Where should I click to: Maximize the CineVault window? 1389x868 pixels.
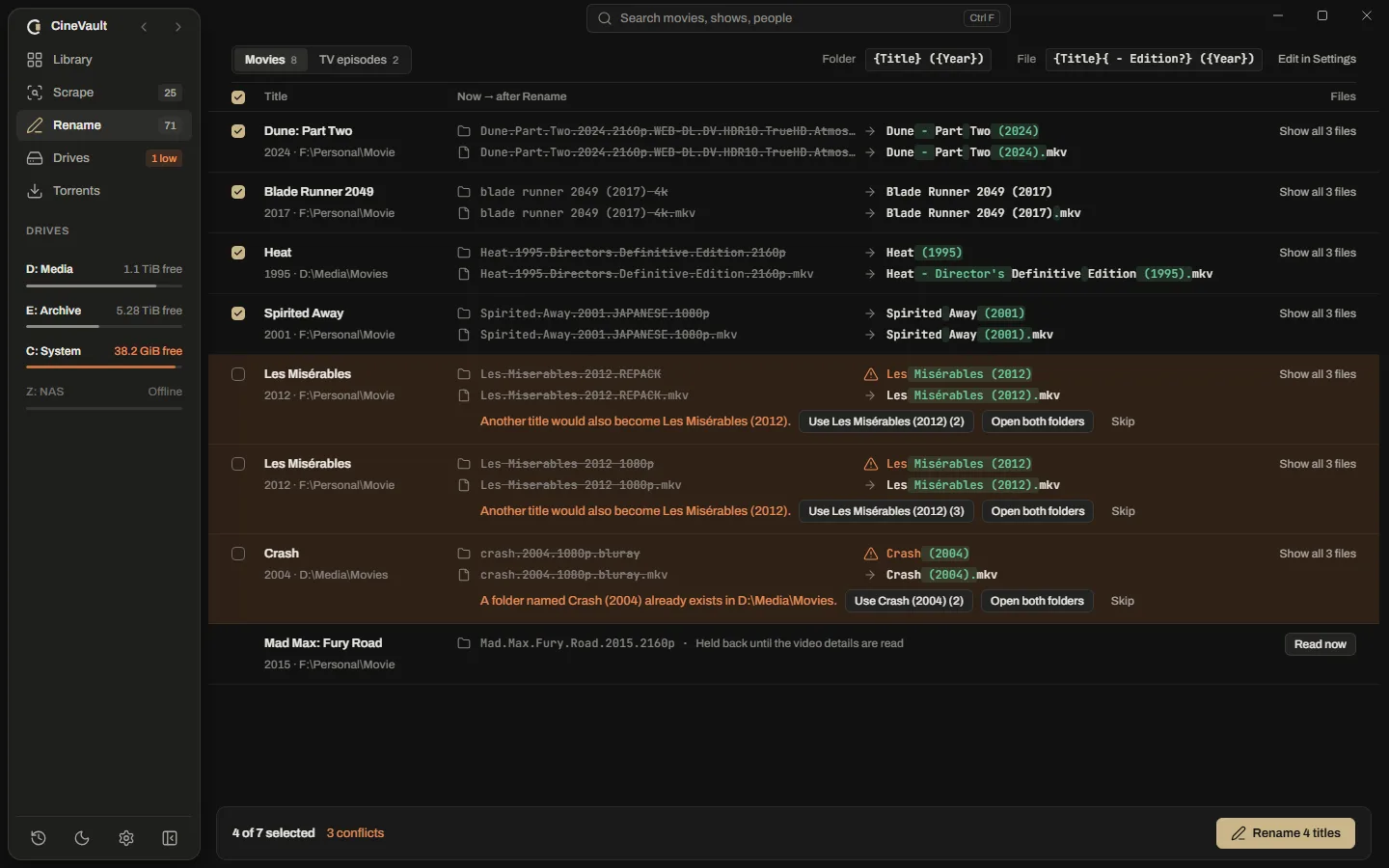pyautogui.click(x=1322, y=16)
